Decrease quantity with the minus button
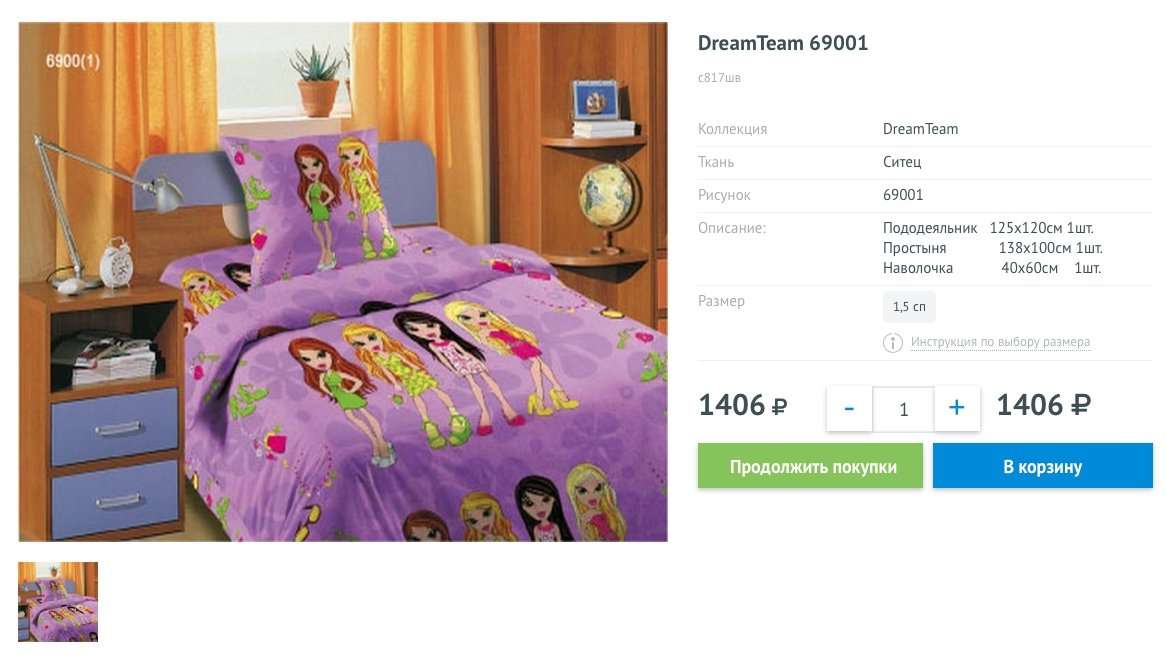 tap(849, 408)
